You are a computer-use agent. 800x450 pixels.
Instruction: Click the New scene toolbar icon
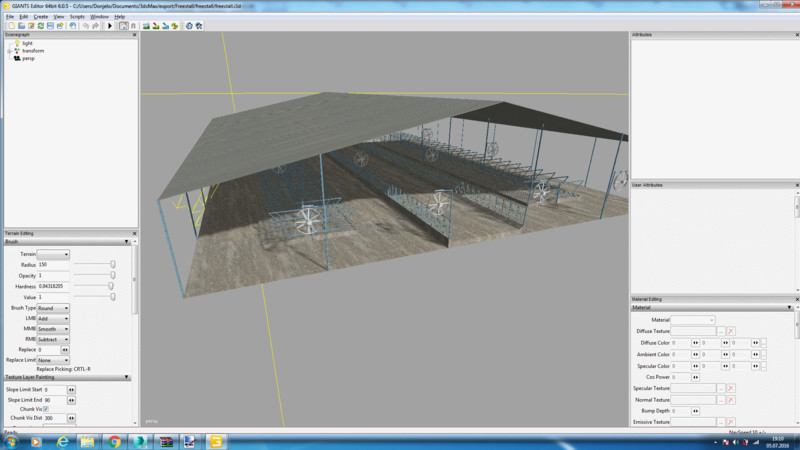[x=9, y=26]
